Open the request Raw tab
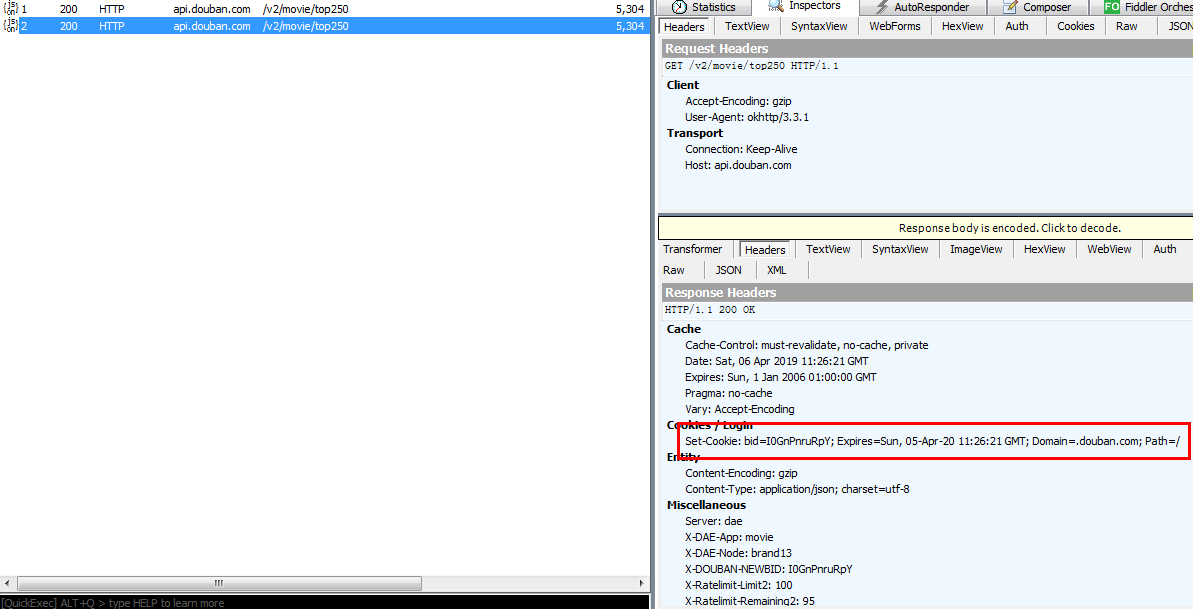The image size is (1193, 609). click(x=1127, y=26)
